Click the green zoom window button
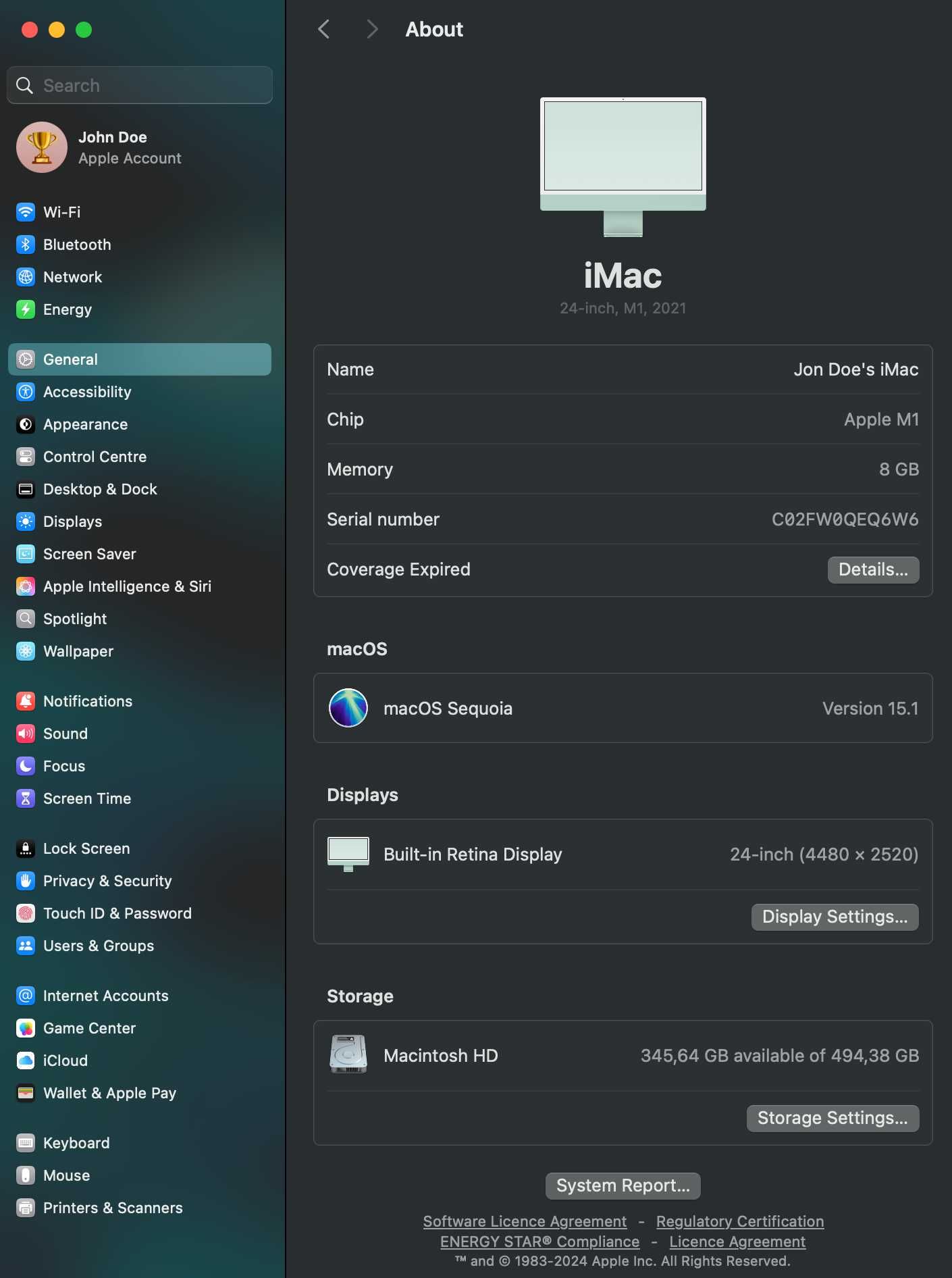Image resolution: width=952 pixels, height=1278 pixels. tap(84, 30)
